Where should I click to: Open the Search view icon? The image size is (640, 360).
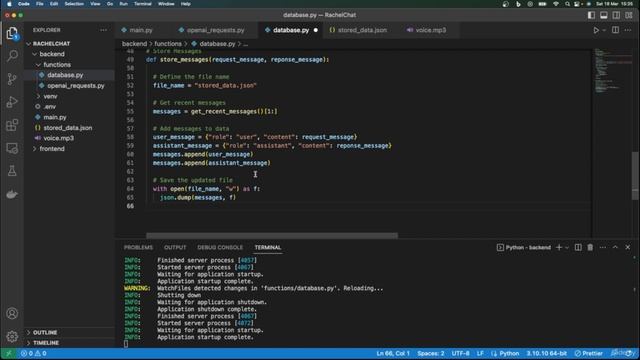[12, 56]
